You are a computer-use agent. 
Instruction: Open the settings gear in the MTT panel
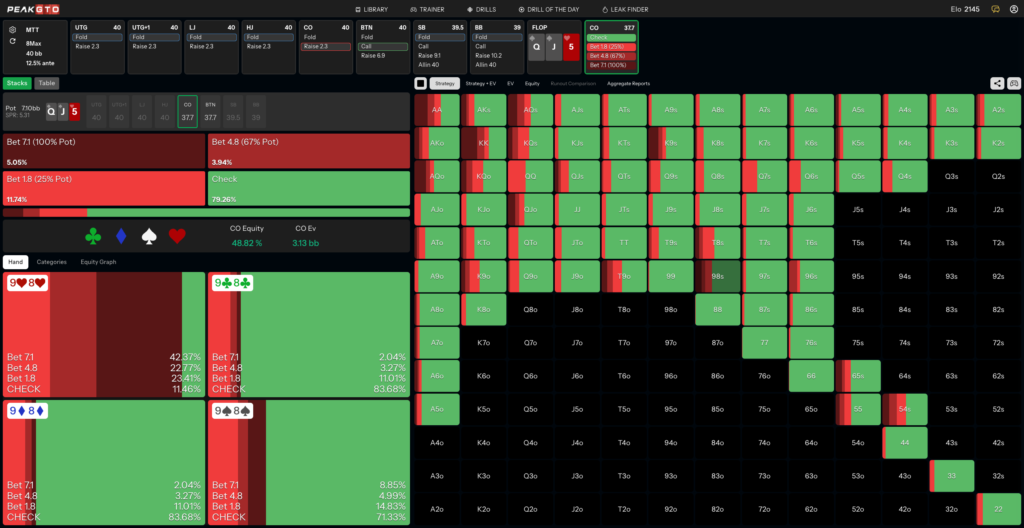tap(12, 29)
